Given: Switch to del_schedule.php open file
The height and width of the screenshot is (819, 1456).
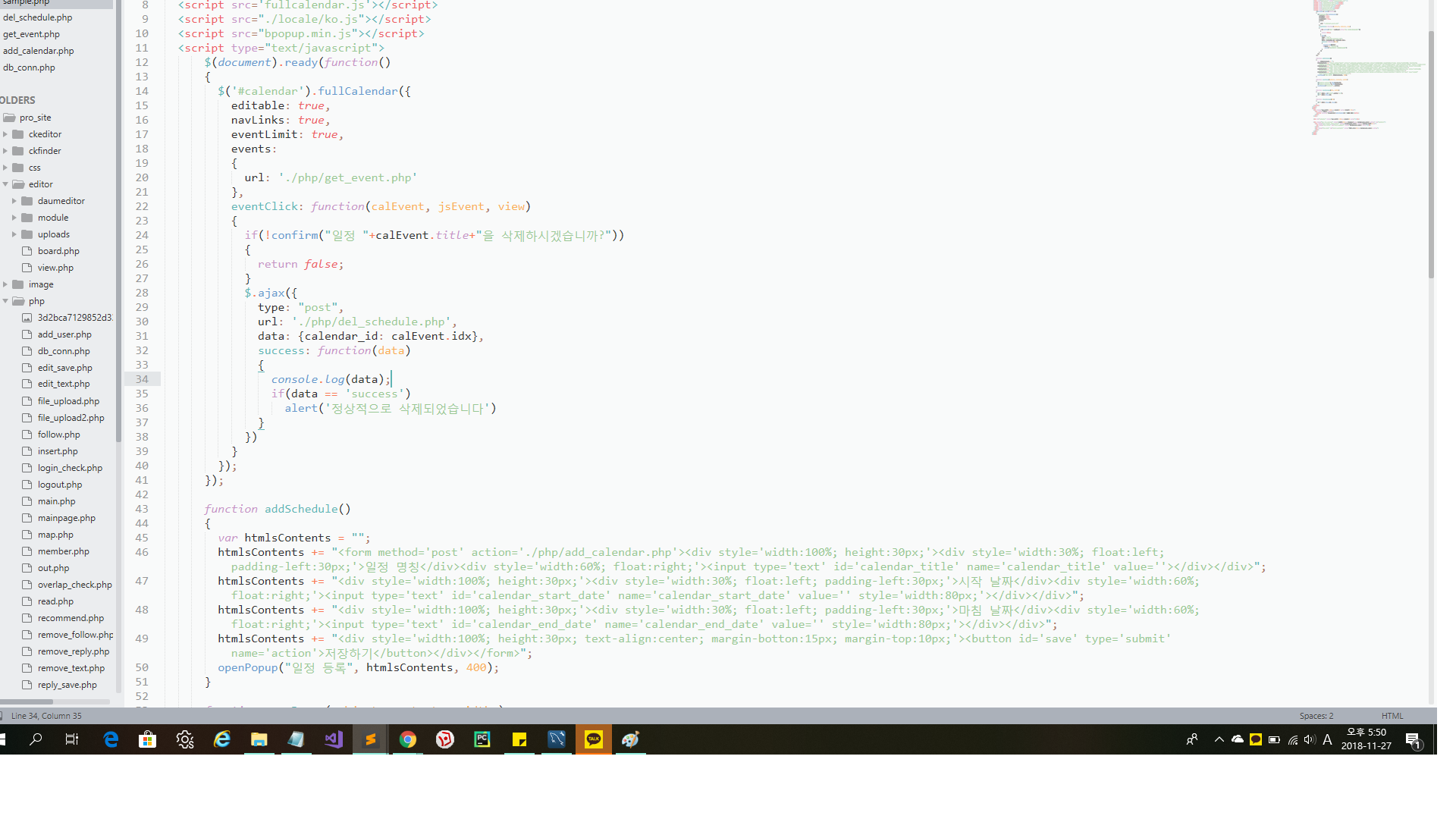Looking at the screenshot, I should pyautogui.click(x=38, y=17).
